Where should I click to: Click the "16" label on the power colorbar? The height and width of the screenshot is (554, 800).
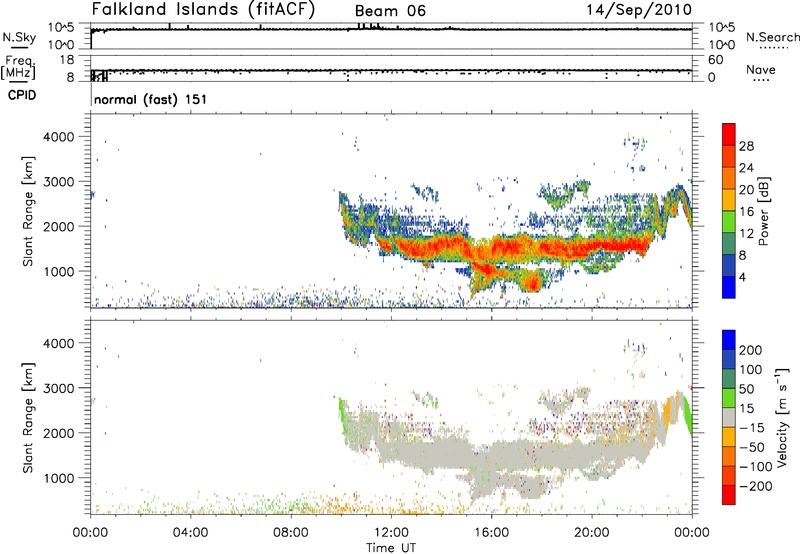tap(746, 212)
